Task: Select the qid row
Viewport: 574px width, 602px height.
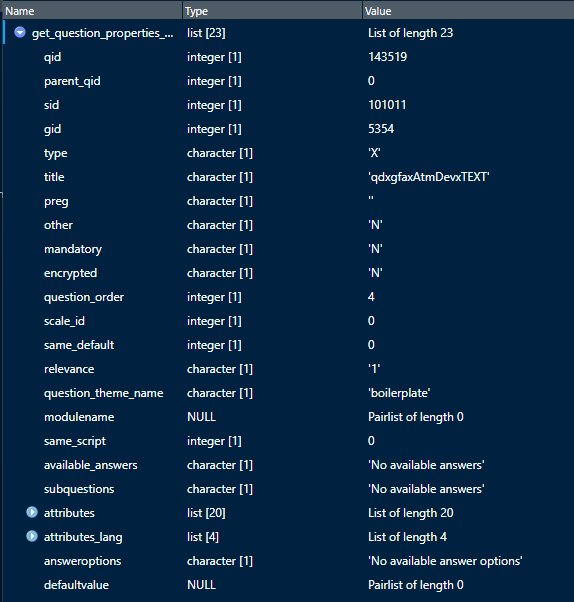Action: click(x=288, y=57)
